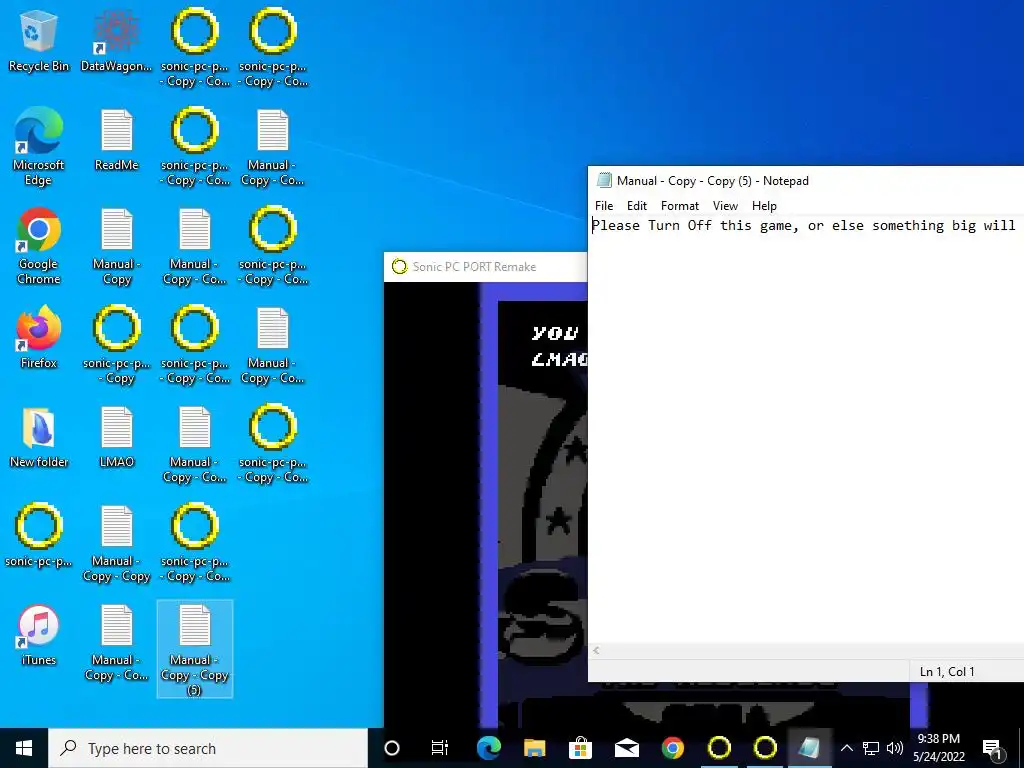Open the Action Center notifications icon

click(992, 748)
